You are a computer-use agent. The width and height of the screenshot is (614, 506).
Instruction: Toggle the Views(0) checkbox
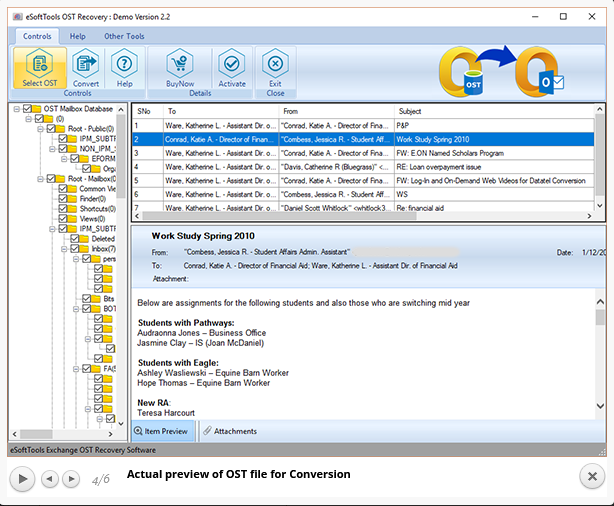pyautogui.click(x=63, y=219)
